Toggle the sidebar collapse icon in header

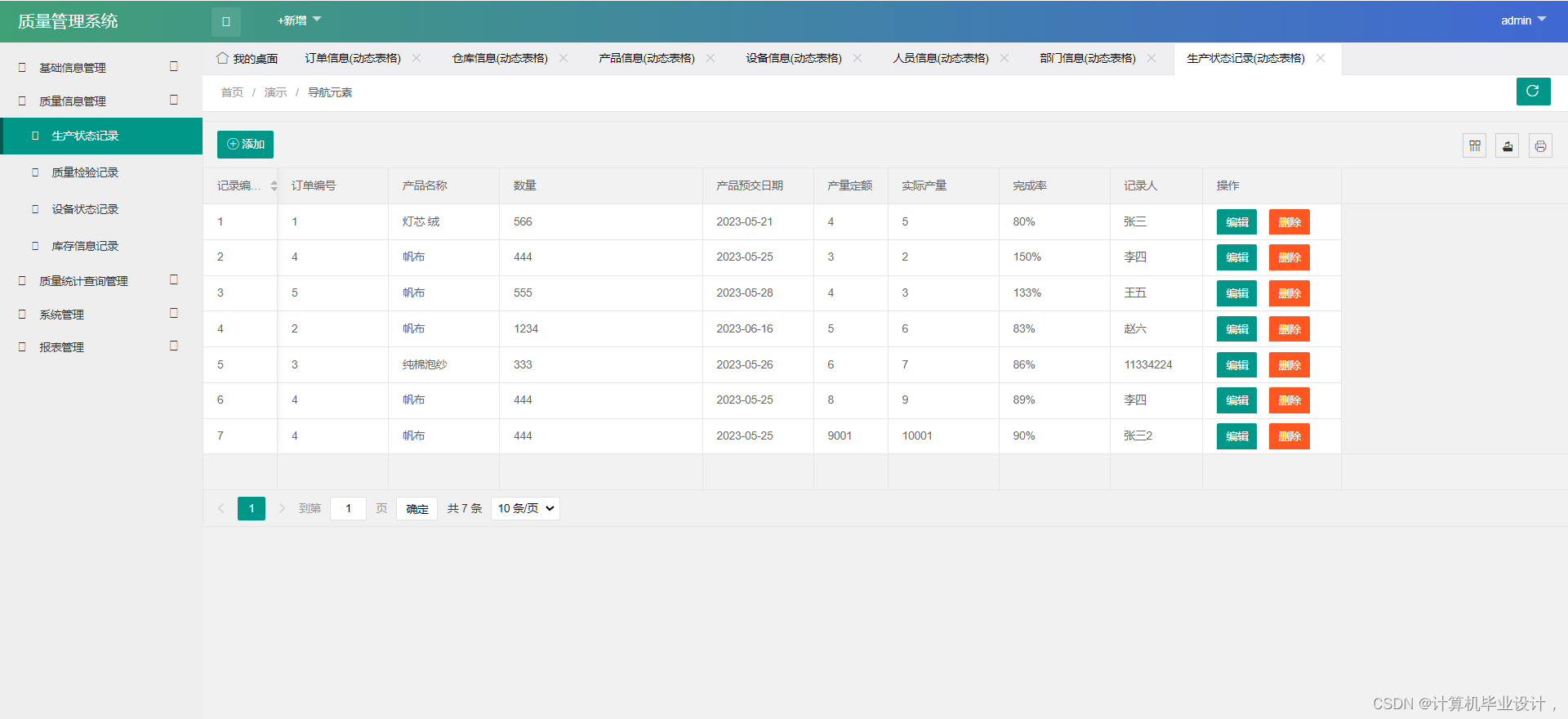tap(226, 22)
